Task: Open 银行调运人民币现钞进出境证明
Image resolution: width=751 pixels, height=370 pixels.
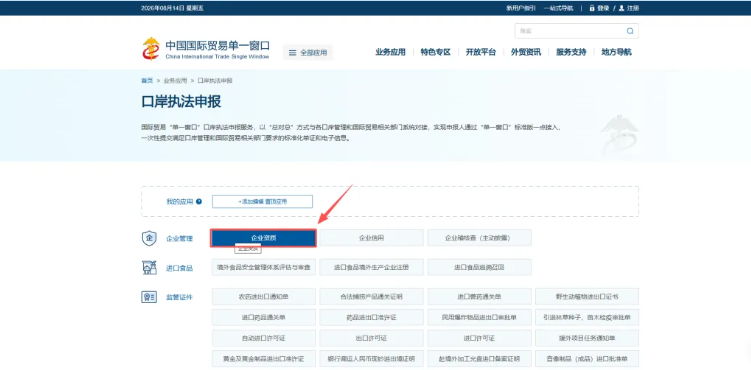Action: (x=372, y=359)
